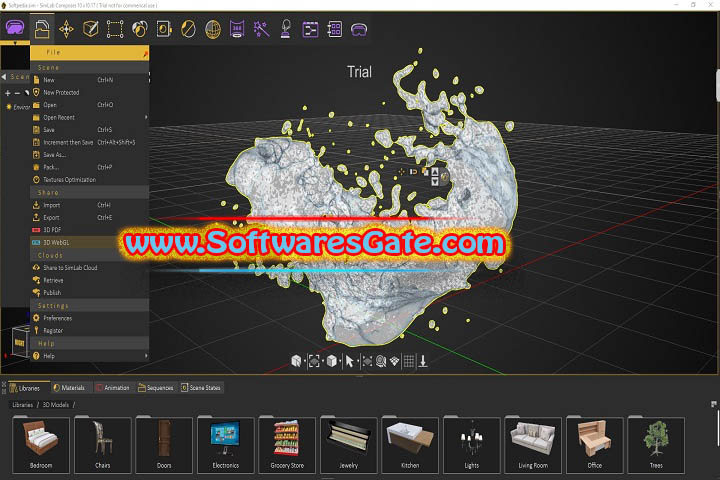
Task: Choose Import under Share
Action: coord(90,205)
